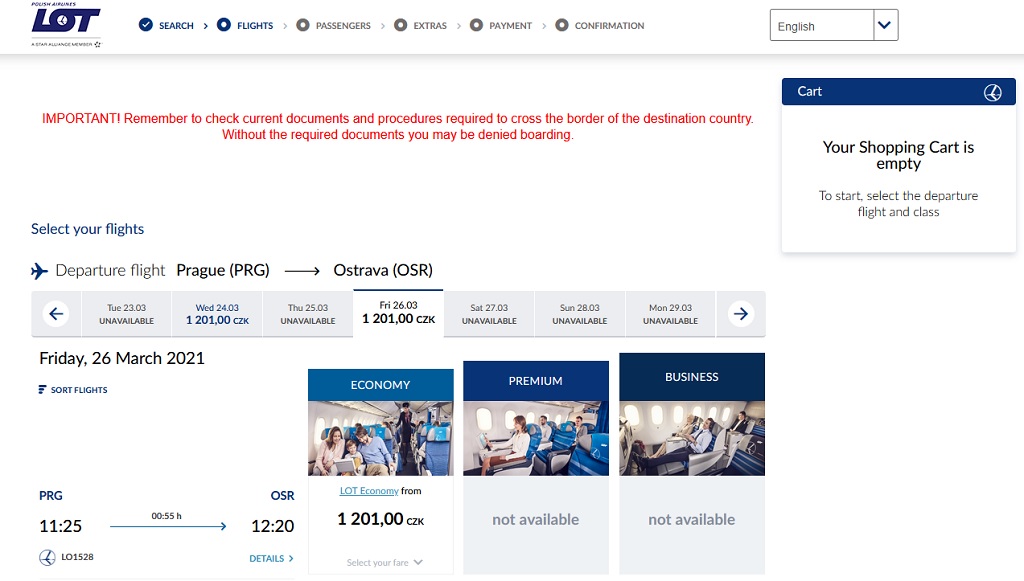Viewport: 1024px width, 581px height.
Task: Open the LOT Economy link
Action: pos(369,491)
